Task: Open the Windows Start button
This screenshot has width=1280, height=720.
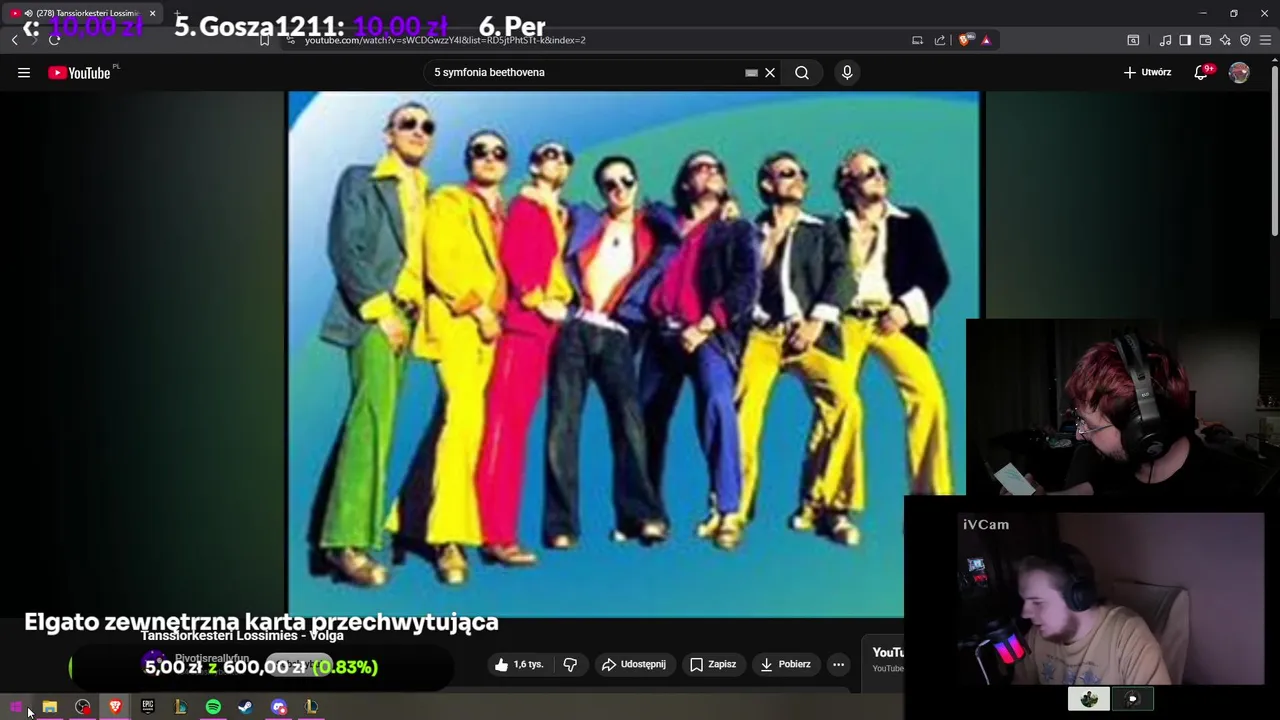Action: (x=16, y=707)
